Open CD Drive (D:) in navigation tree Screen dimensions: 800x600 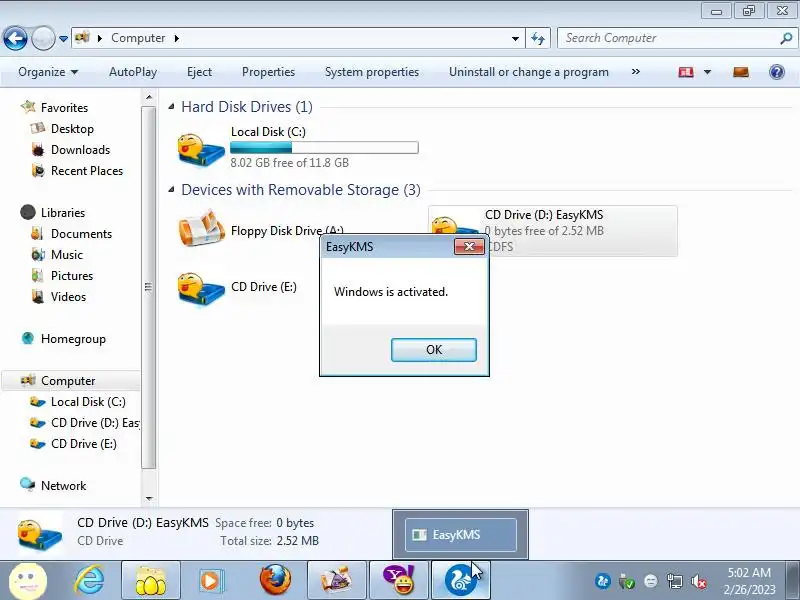[95, 422]
